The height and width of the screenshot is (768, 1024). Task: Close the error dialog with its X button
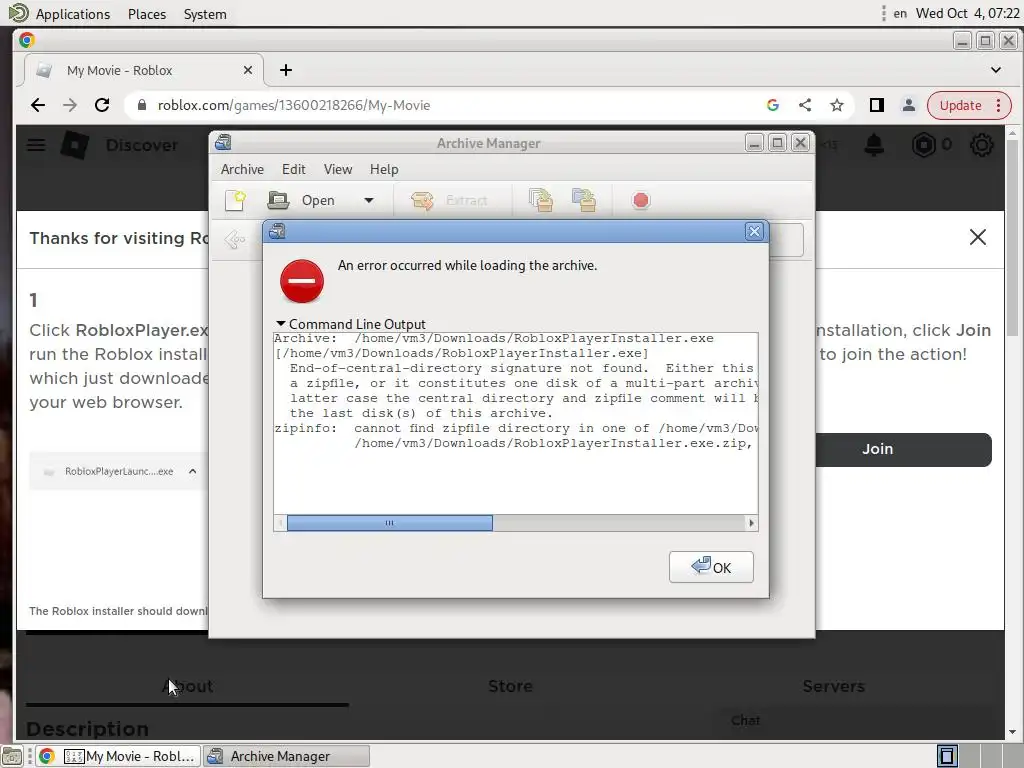pos(754,231)
